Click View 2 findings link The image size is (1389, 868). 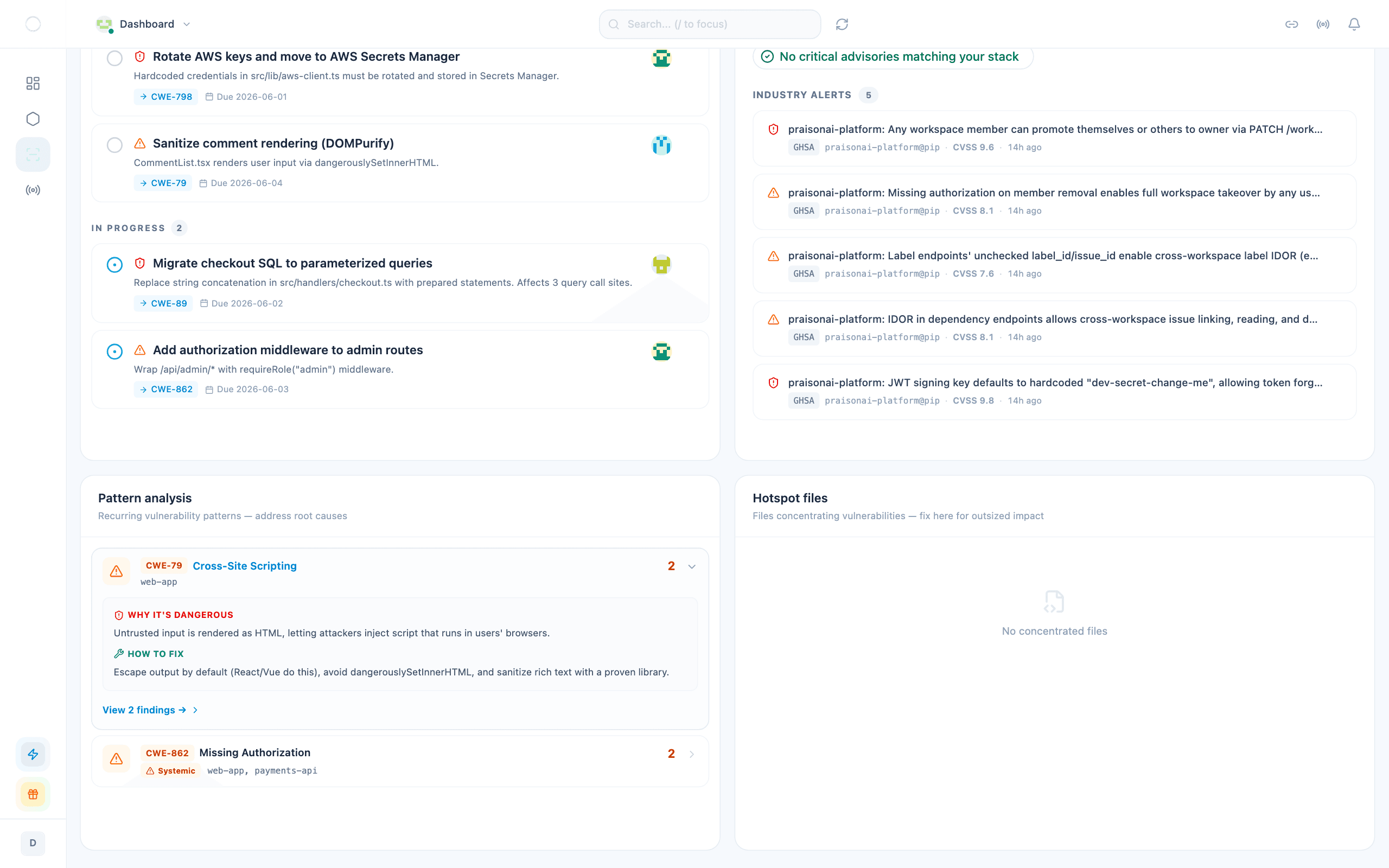pyautogui.click(x=150, y=710)
